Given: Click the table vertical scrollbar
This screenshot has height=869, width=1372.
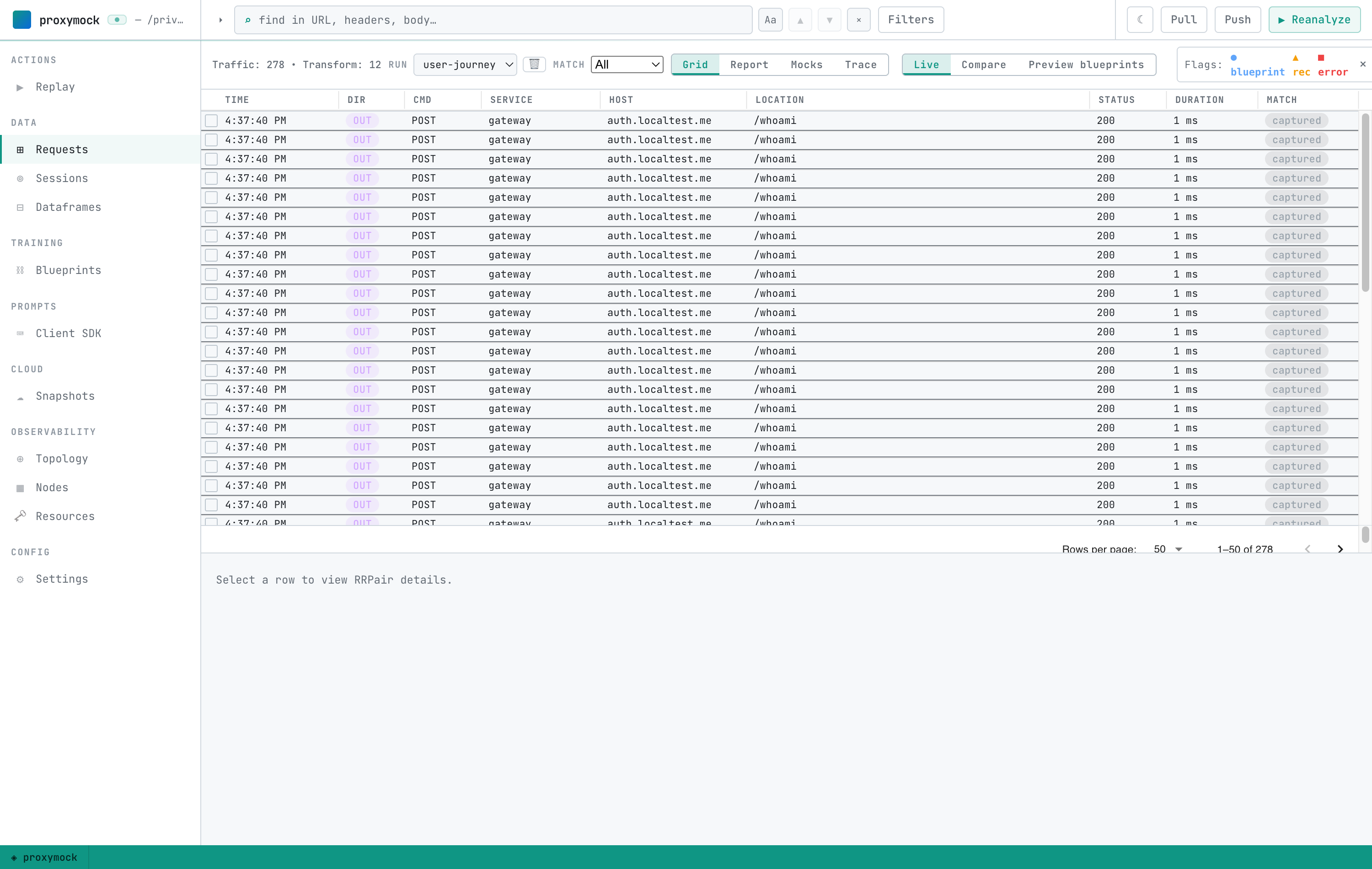Looking at the screenshot, I should [1365, 203].
